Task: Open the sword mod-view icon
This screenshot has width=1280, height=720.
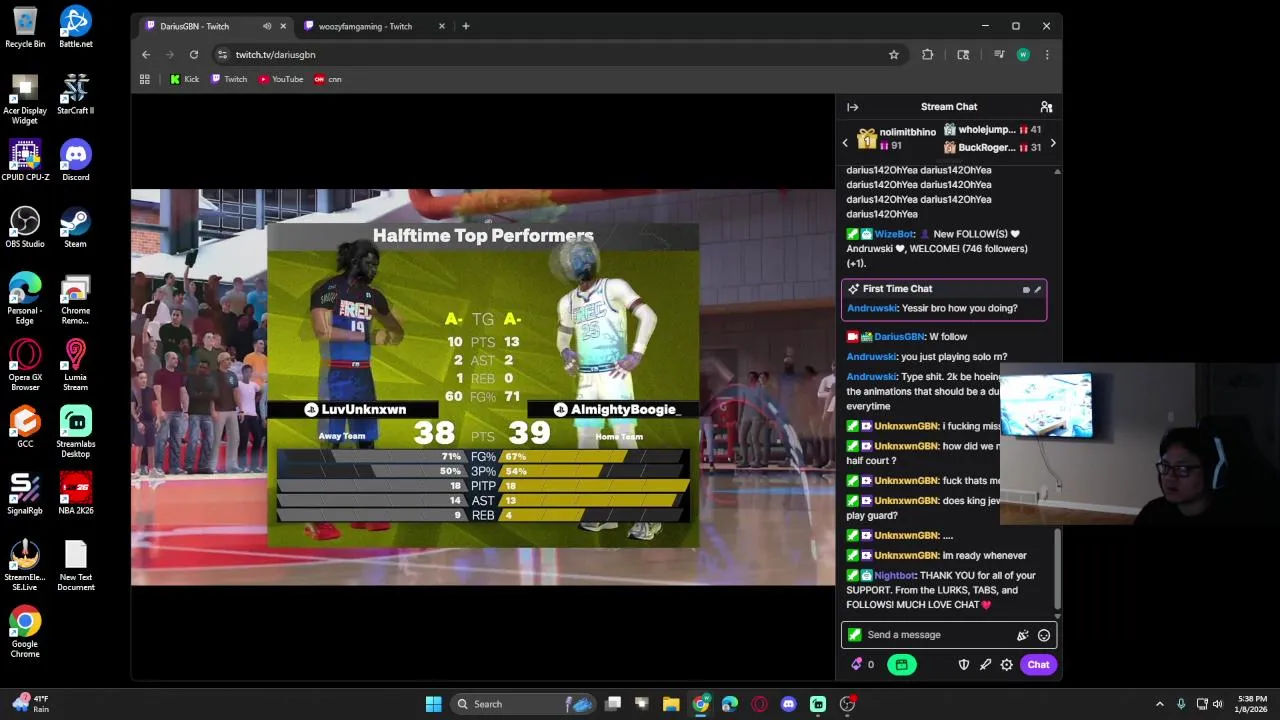Action: tap(985, 664)
